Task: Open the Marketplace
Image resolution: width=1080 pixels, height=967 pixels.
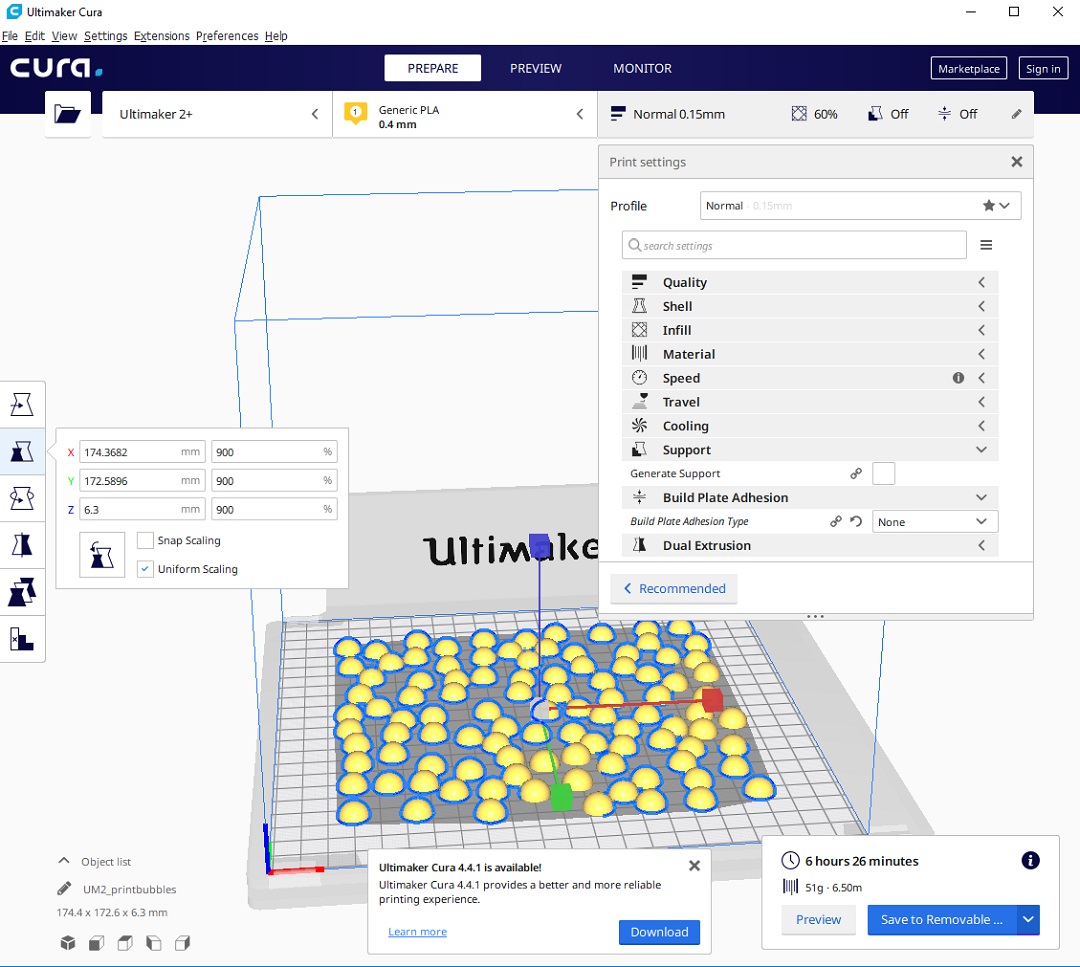Action: coord(968,68)
